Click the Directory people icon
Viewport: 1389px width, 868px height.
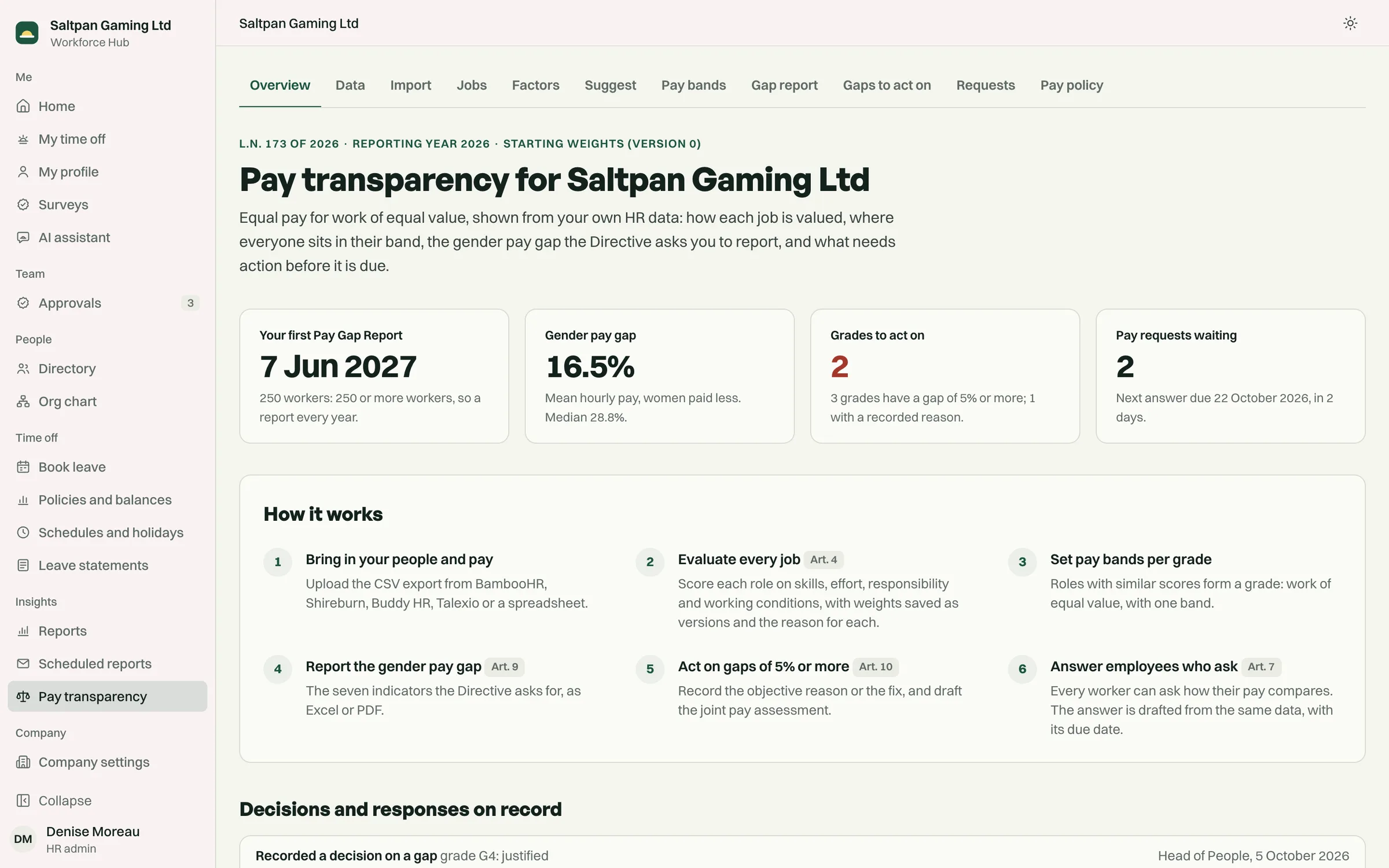coord(23,369)
